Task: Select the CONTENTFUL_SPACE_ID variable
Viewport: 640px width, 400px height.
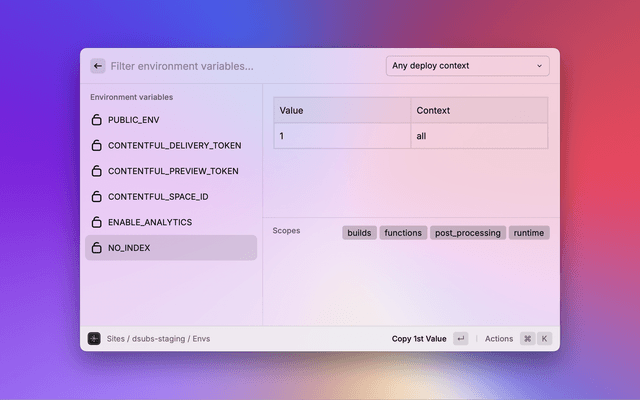Action: (x=158, y=197)
